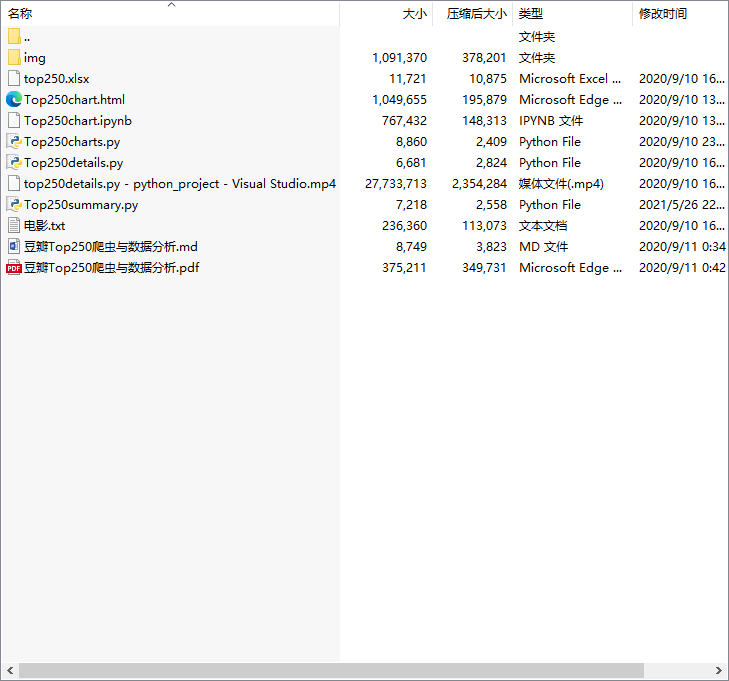Click the red PDF icon
Image resolution: width=729 pixels, height=681 pixels.
(14, 268)
